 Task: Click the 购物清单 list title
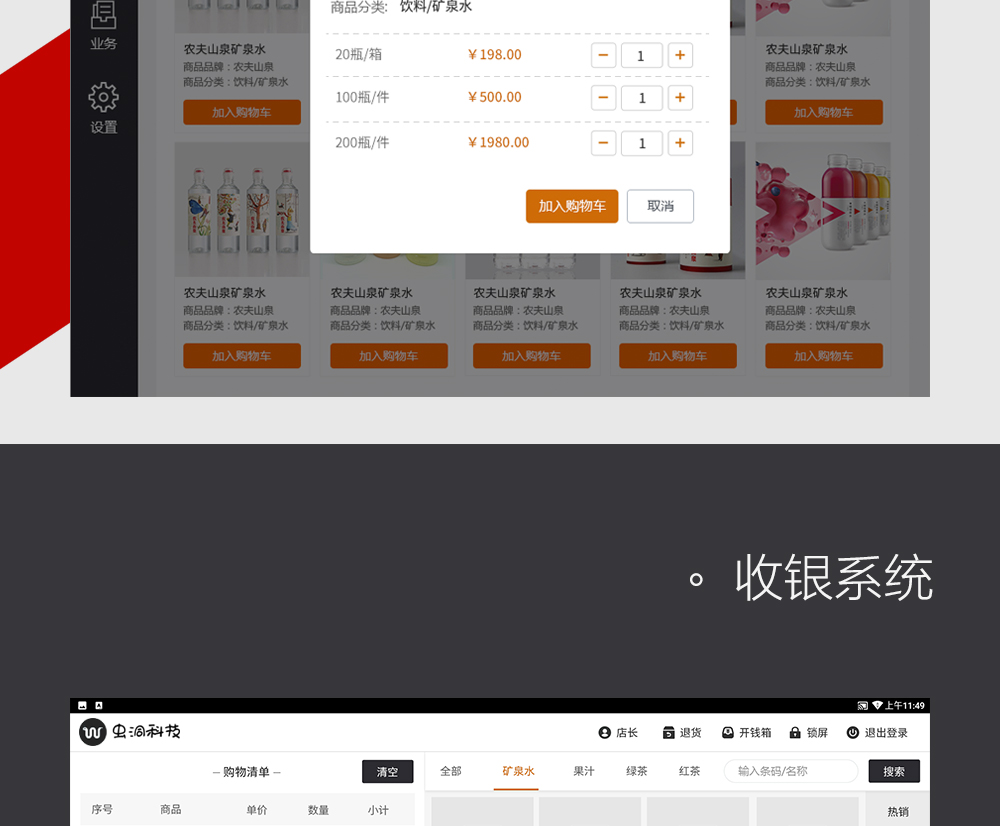click(246, 772)
